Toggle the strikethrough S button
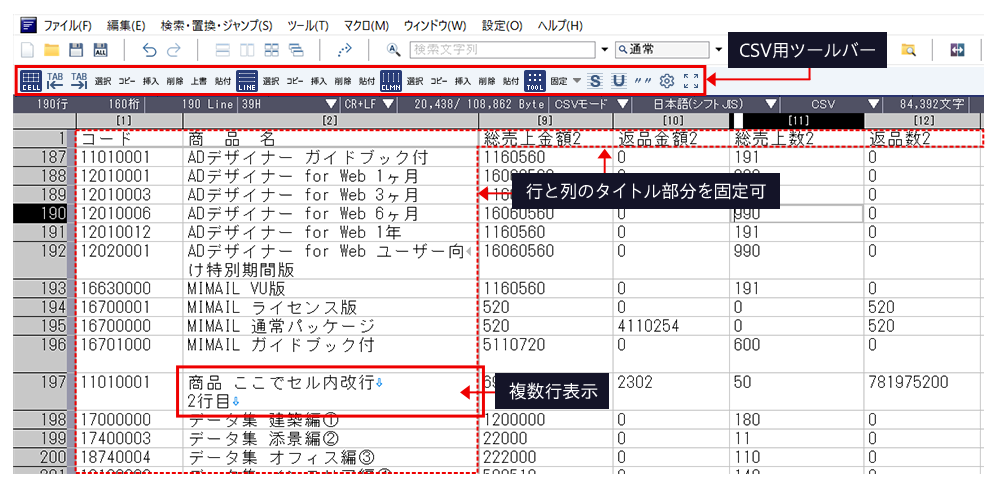The height and width of the screenshot is (492, 1000). [595, 81]
